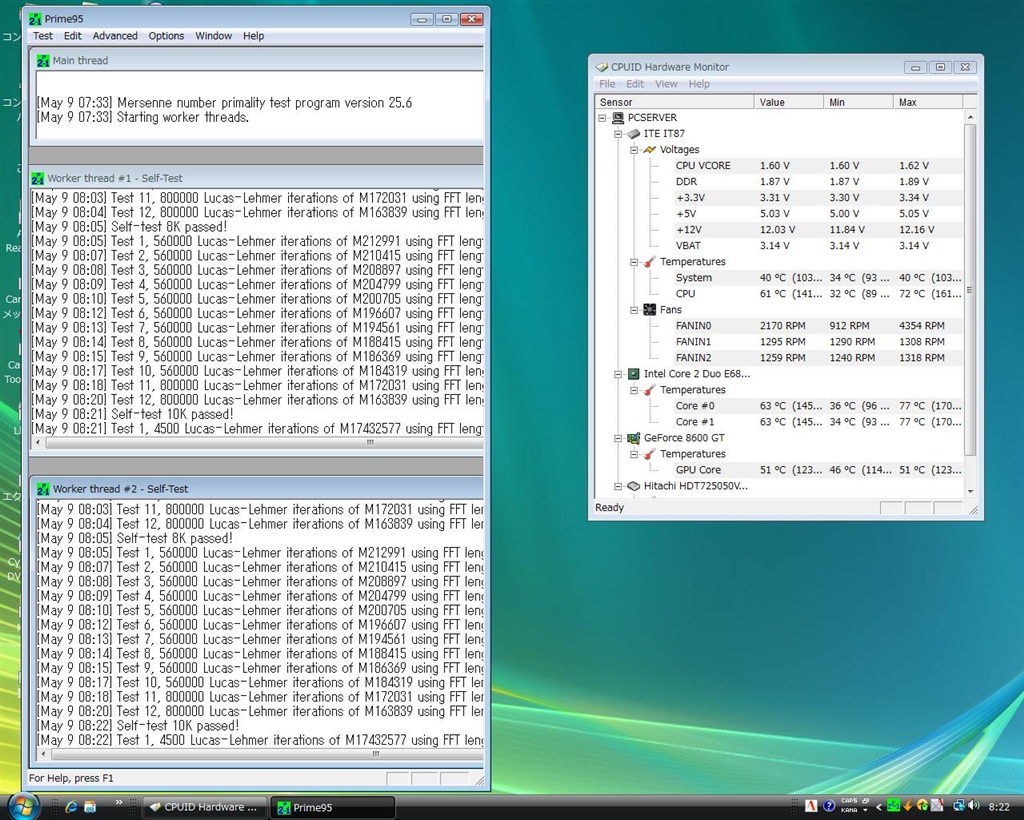This screenshot has height=820, width=1024.
Task: Open Prime95 Window menu
Action: (x=214, y=36)
